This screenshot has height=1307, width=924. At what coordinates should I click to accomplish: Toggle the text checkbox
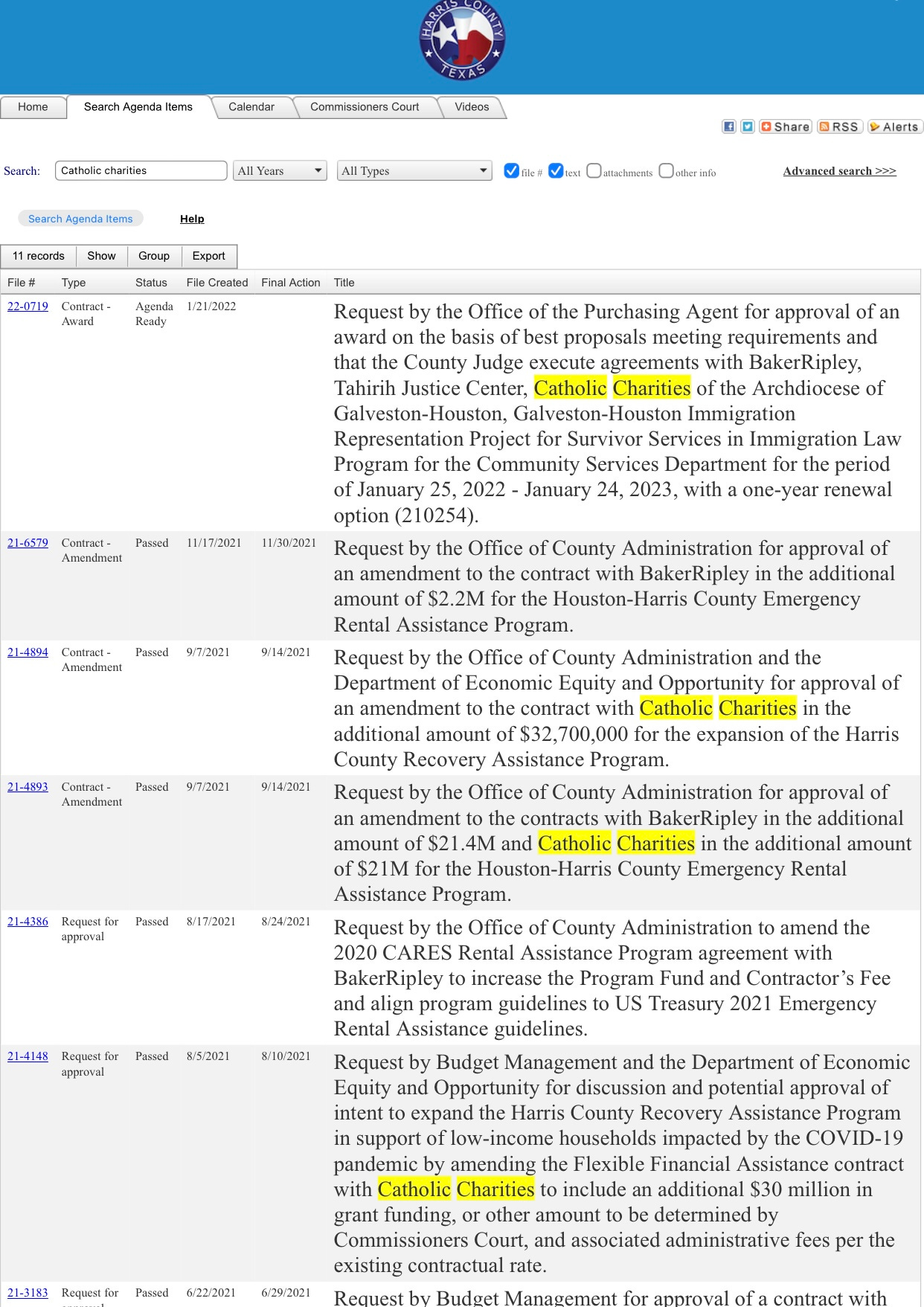click(556, 170)
